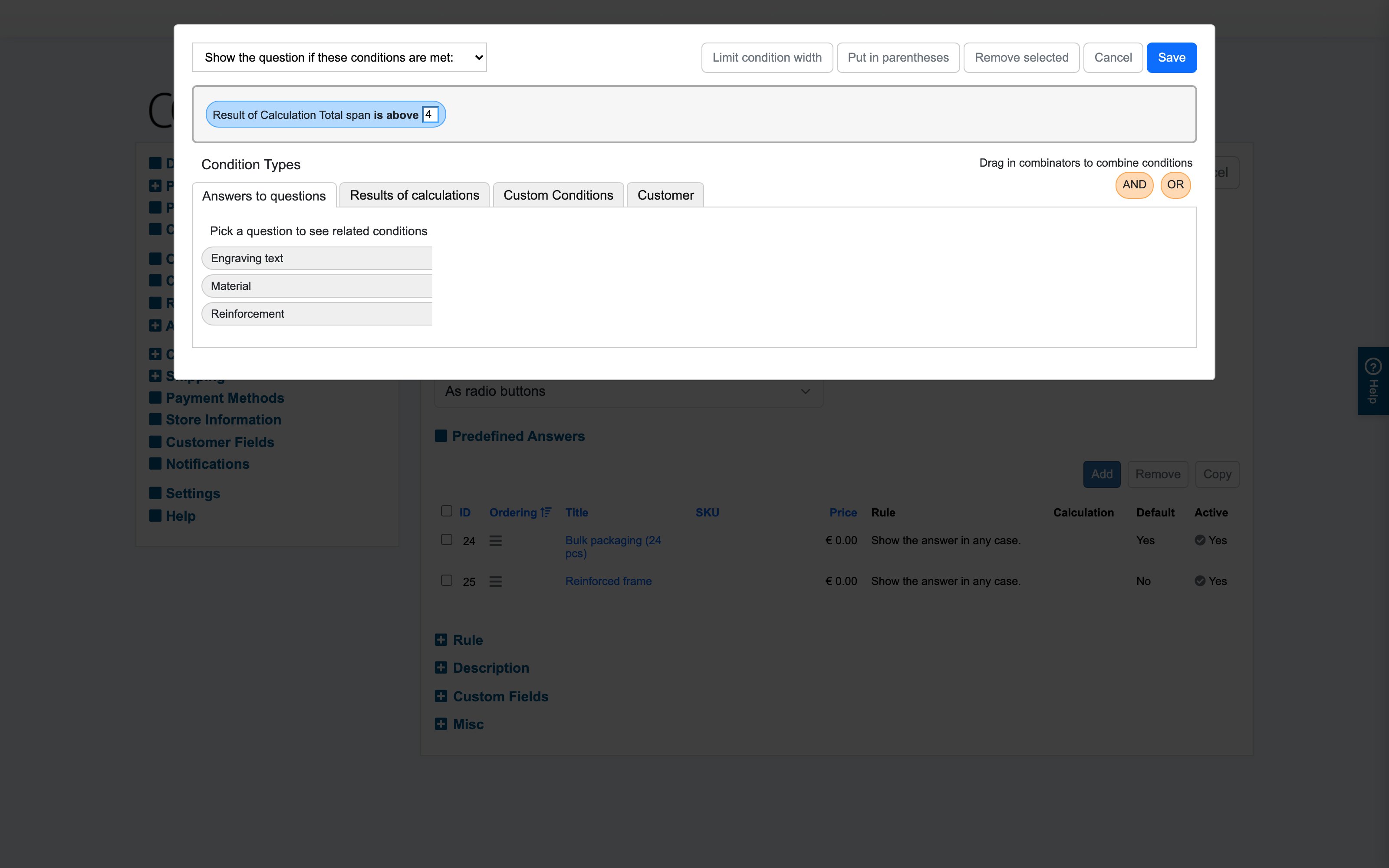This screenshot has height=868, width=1389.
Task: Collapse the Predefined Answers section icon
Action: point(441,436)
